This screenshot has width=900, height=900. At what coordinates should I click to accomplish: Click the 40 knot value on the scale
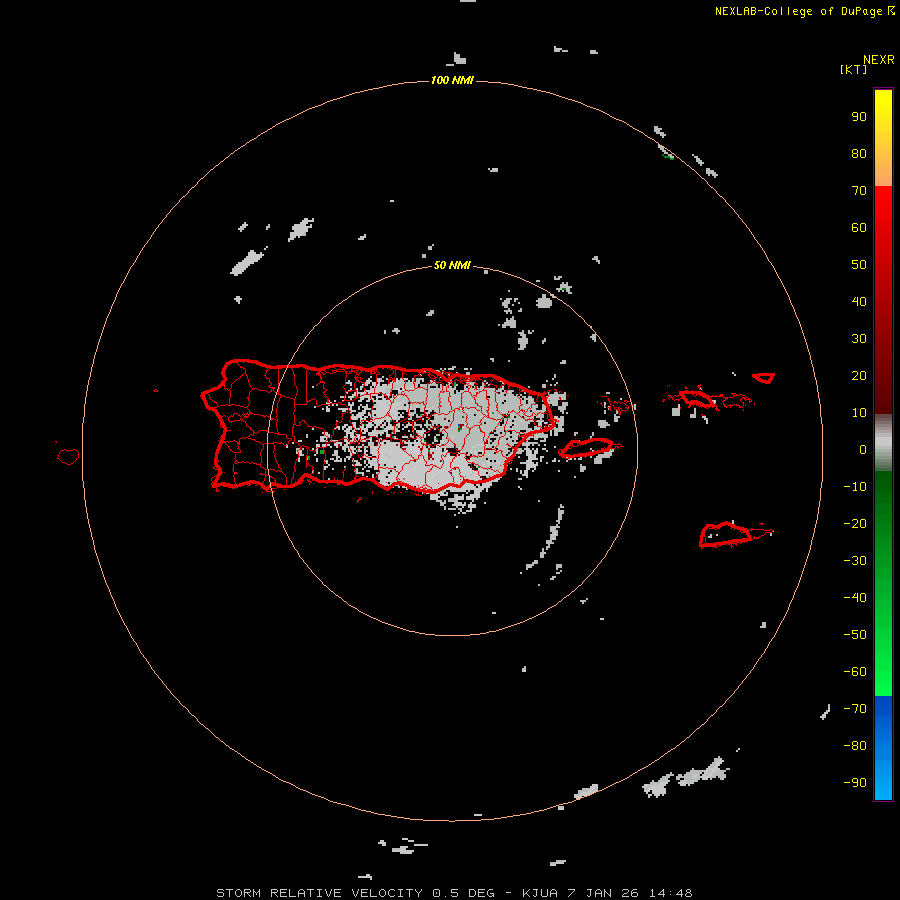859,301
